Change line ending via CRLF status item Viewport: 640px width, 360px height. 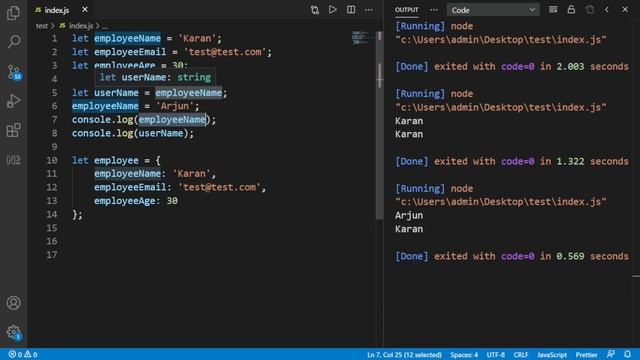tap(521, 355)
